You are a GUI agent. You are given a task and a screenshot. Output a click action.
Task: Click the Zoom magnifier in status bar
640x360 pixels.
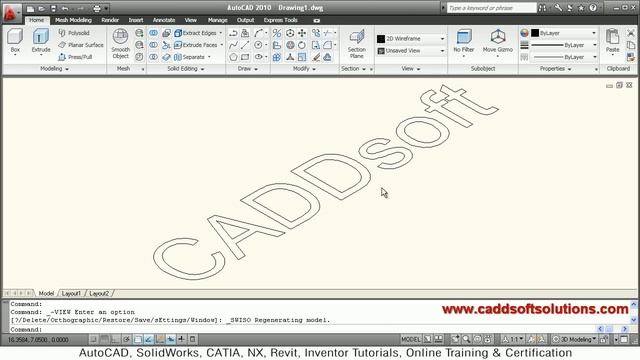point(466,339)
